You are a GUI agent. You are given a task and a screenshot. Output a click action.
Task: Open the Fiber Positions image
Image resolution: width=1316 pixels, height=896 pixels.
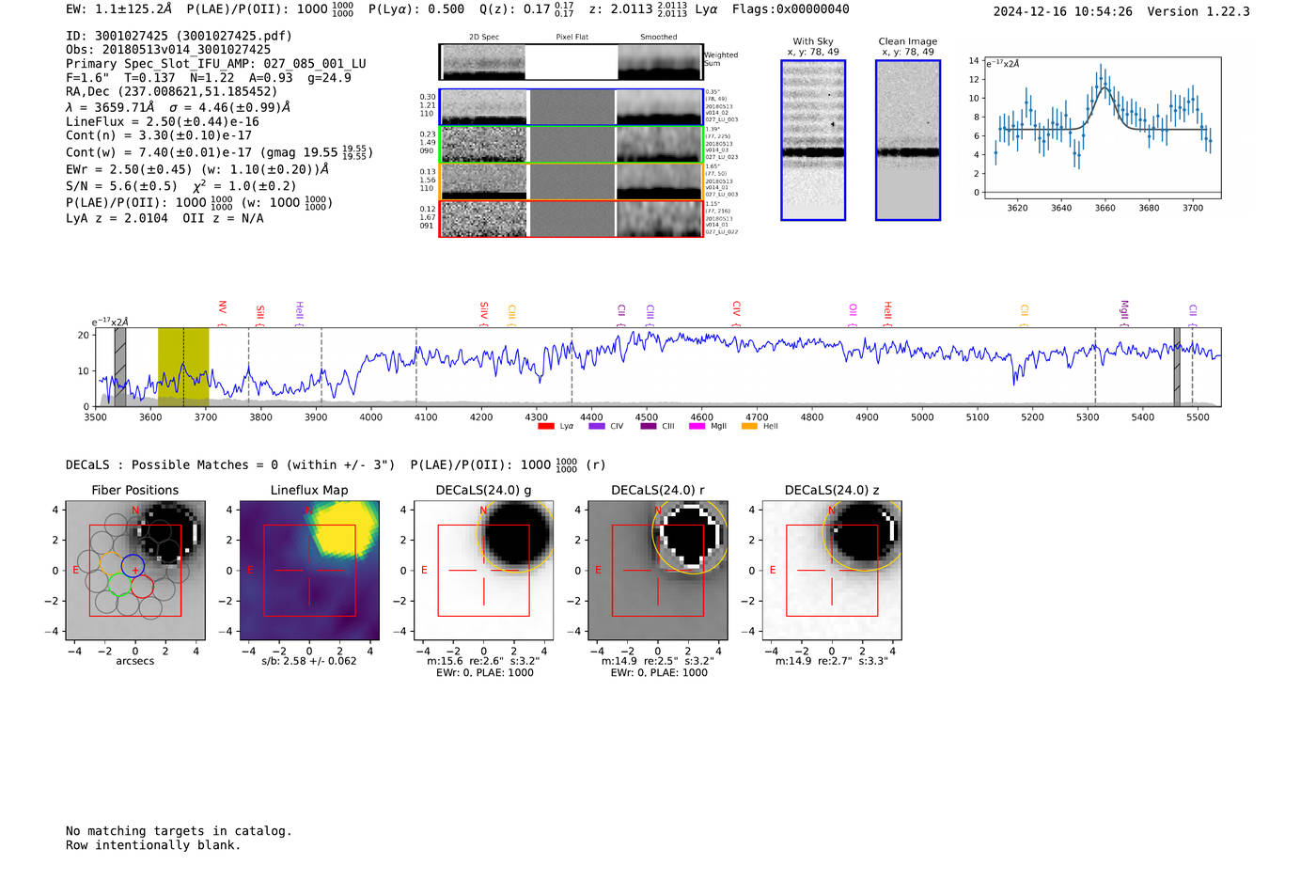click(135, 571)
